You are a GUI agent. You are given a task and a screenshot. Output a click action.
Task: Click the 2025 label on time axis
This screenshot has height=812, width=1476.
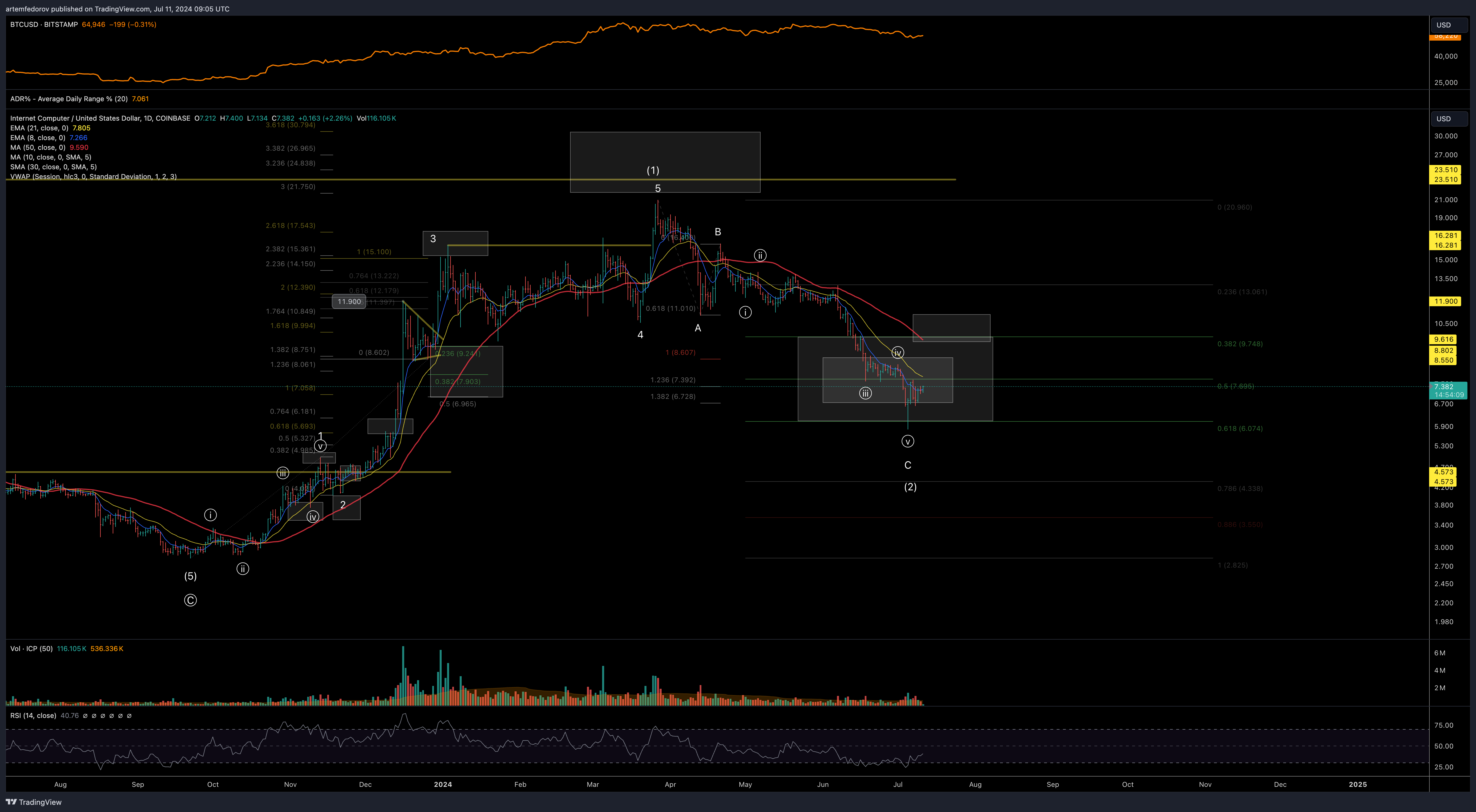1358,785
